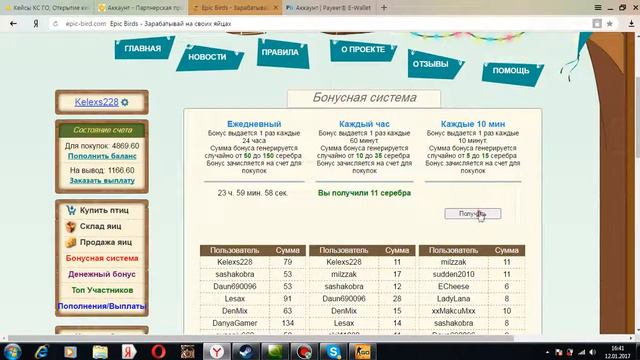Screen dimensions: 640x360
Task: Open the ПОМОЩЬ navigation flag
Action: 511,71
